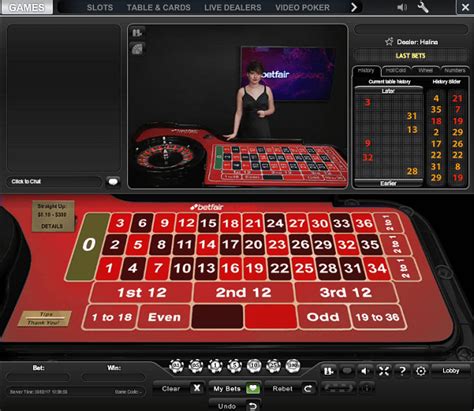Image resolution: width=474 pixels, height=411 pixels.
Task: Switch to the History tab
Action: [366, 71]
